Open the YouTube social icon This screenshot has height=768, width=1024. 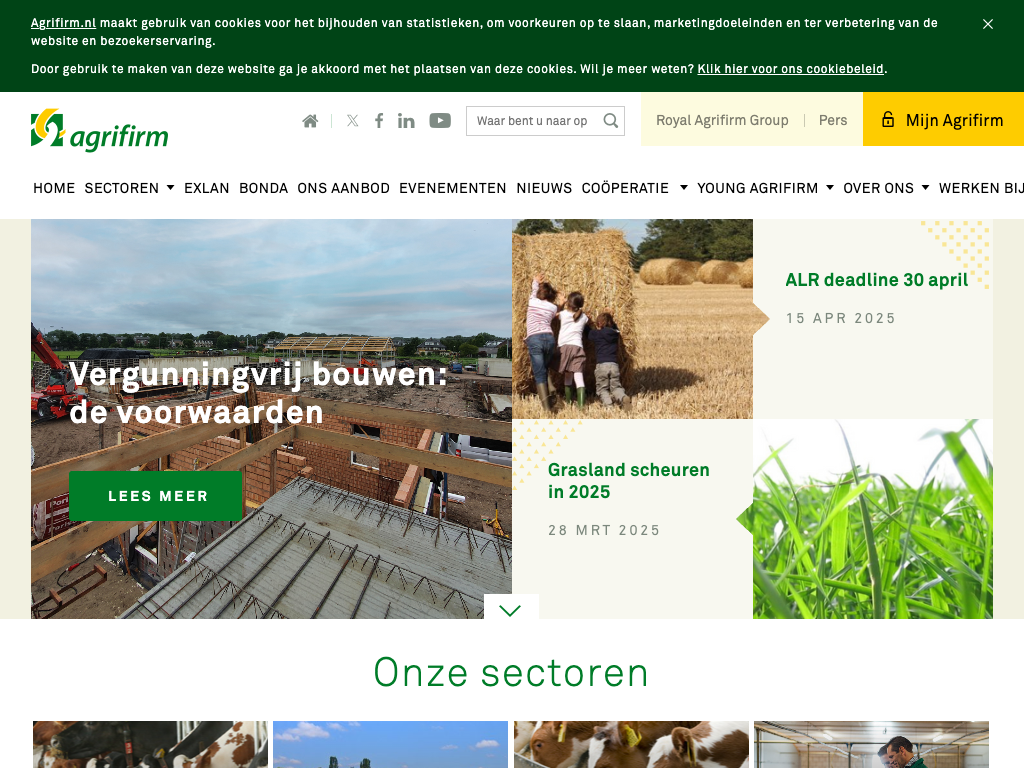click(440, 121)
